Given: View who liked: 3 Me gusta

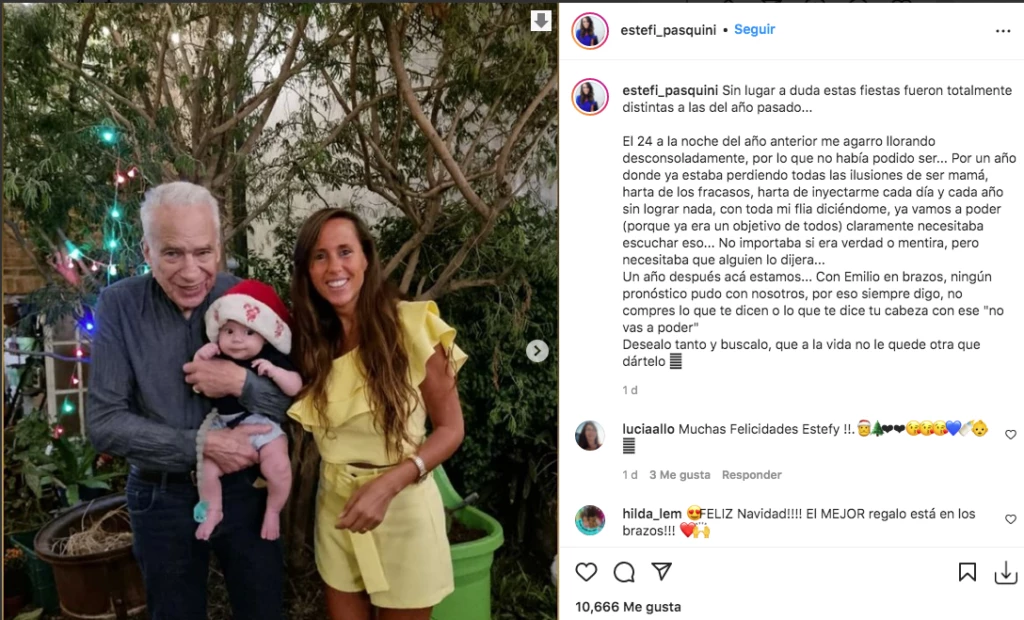Looking at the screenshot, I should pos(679,475).
